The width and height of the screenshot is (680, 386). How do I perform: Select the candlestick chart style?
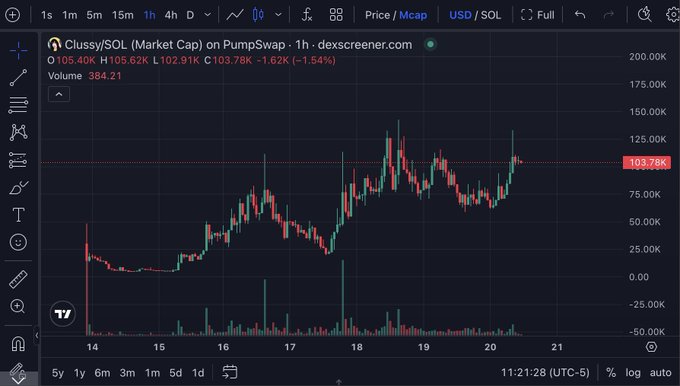258,15
